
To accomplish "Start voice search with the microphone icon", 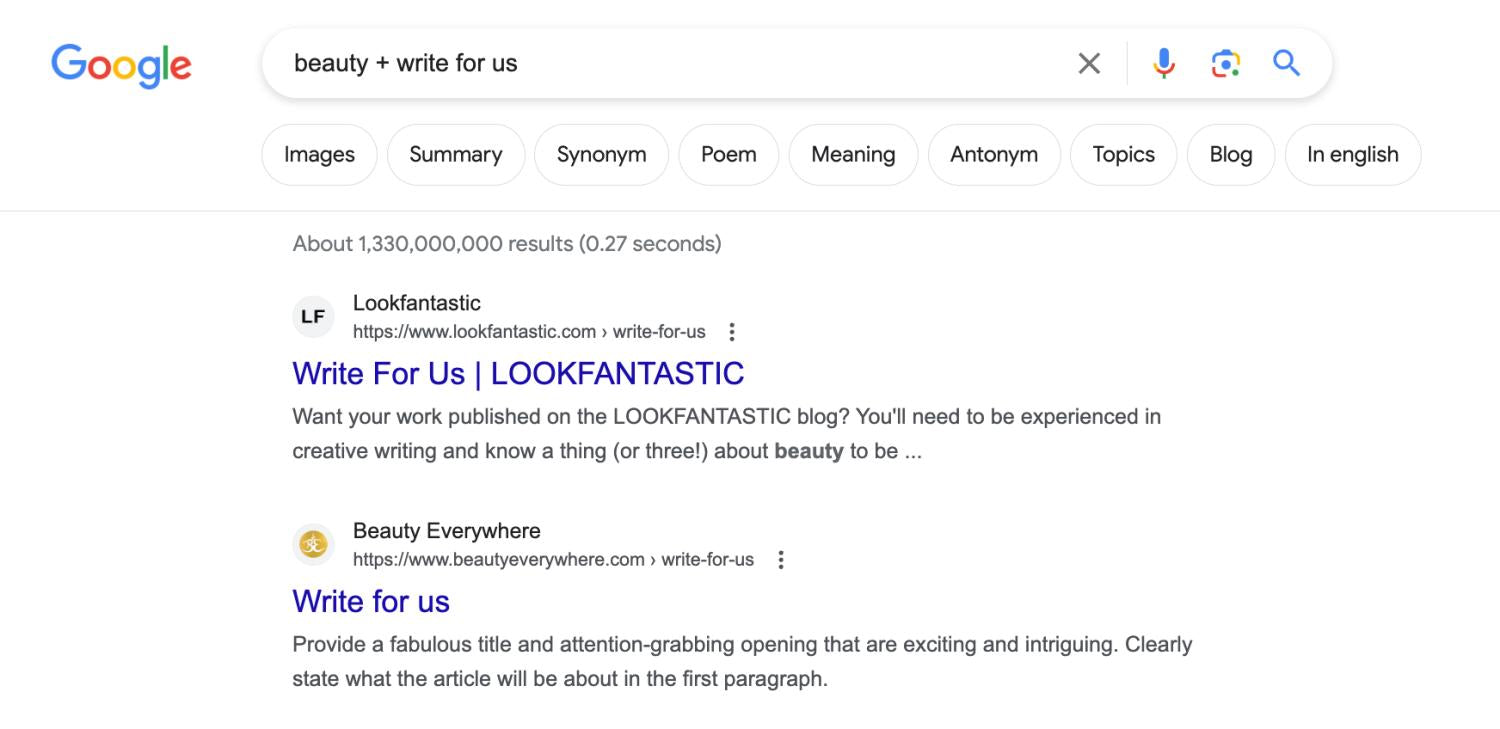I will pos(1163,63).
